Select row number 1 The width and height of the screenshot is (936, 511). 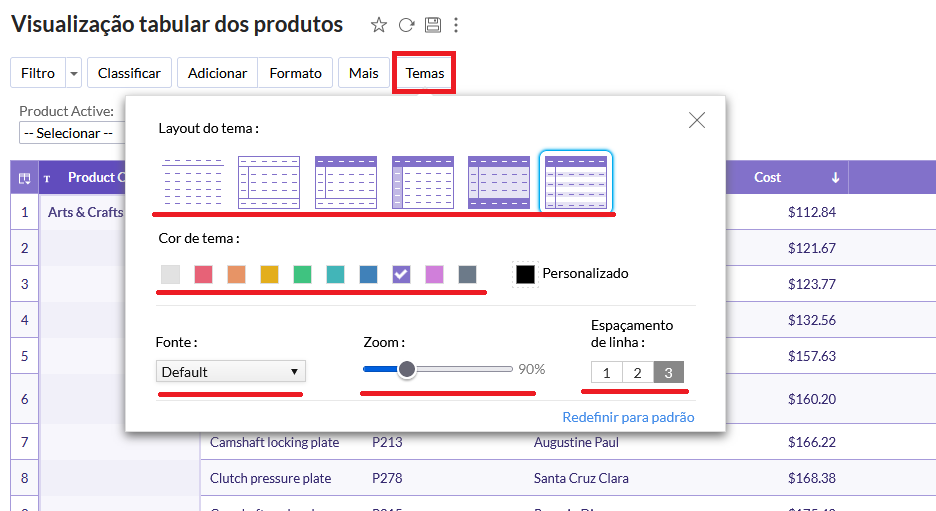pyautogui.click(x=24, y=212)
